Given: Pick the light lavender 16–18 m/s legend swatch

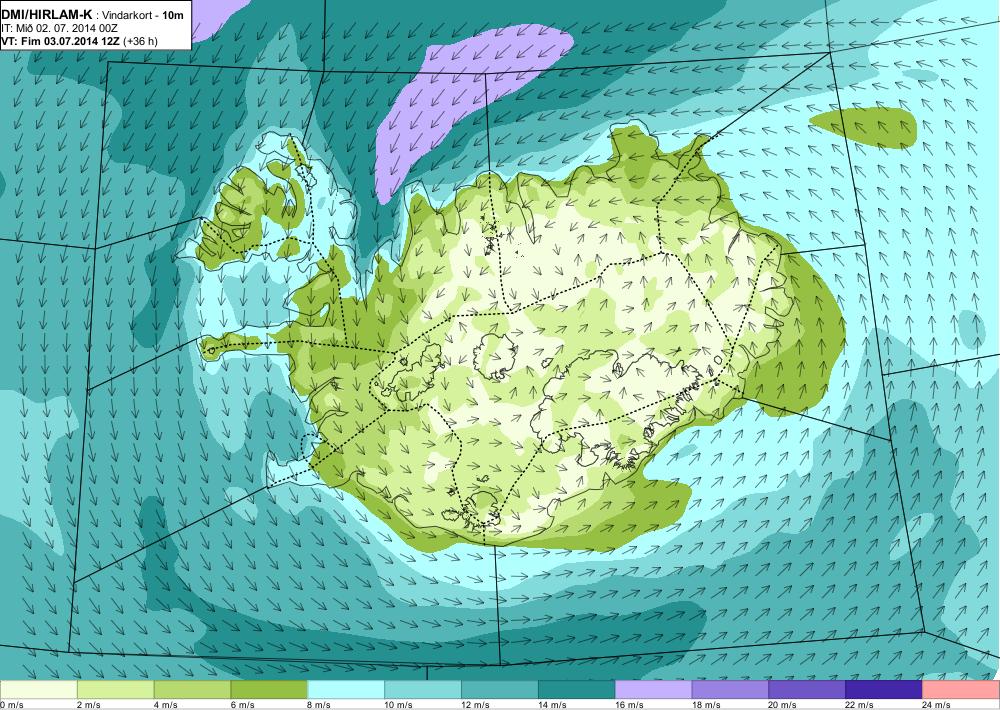Looking at the screenshot, I should pos(654,690).
